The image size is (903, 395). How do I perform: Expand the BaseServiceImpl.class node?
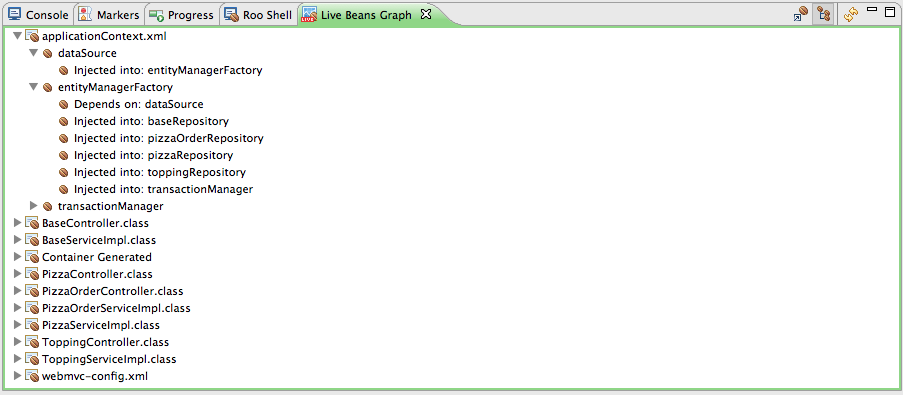point(17,240)
